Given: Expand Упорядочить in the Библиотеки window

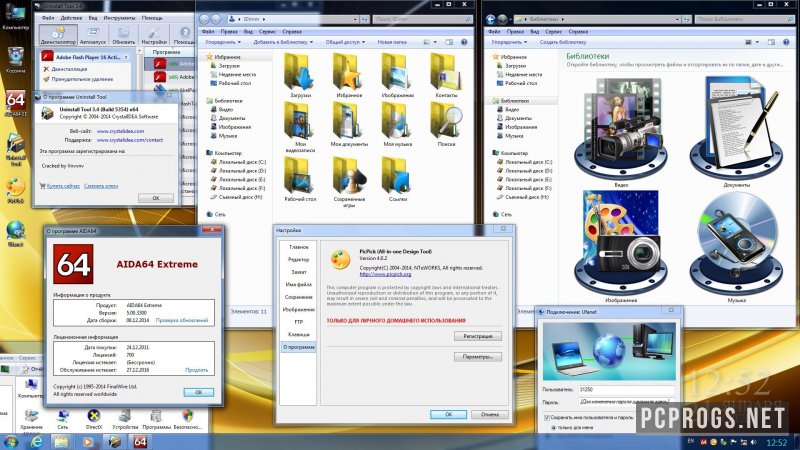Looking at the screenshot, I should (509, 42).
